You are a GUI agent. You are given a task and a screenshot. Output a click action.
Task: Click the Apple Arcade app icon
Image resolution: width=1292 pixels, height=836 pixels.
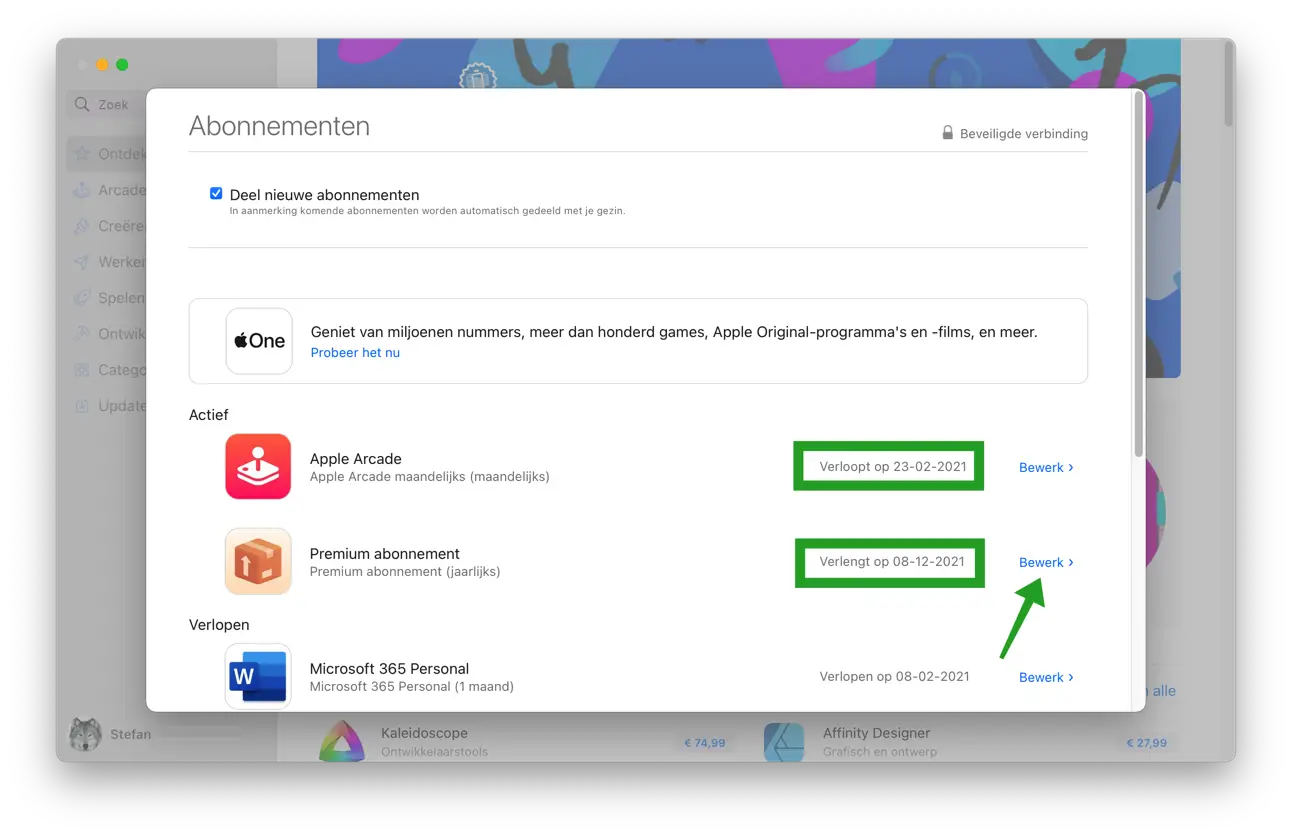[x=258, y=466]
